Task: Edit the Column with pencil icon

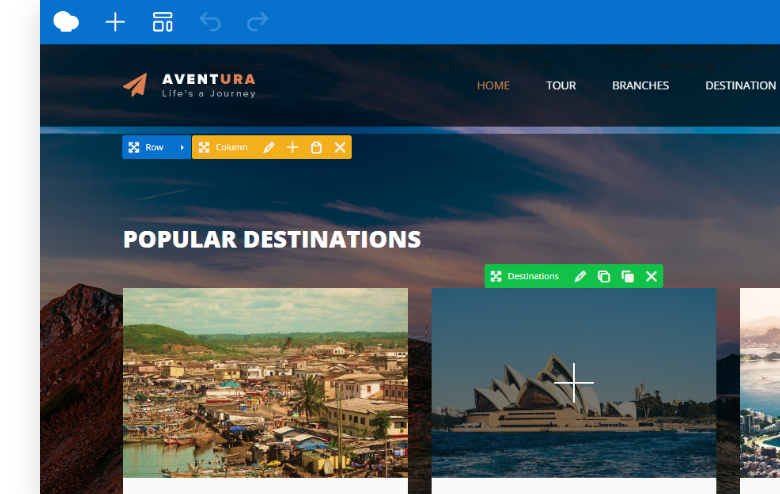Action: pyautogui.click(x=269, y=147)
